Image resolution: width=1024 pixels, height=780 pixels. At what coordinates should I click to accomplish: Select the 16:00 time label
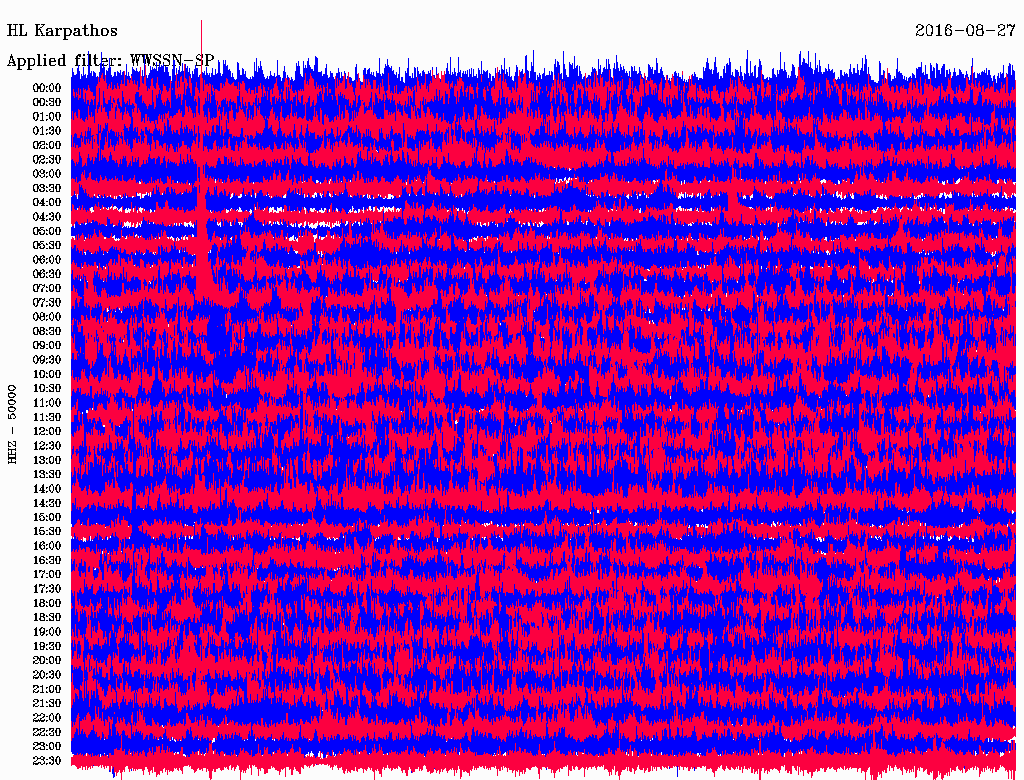[47, 546]
